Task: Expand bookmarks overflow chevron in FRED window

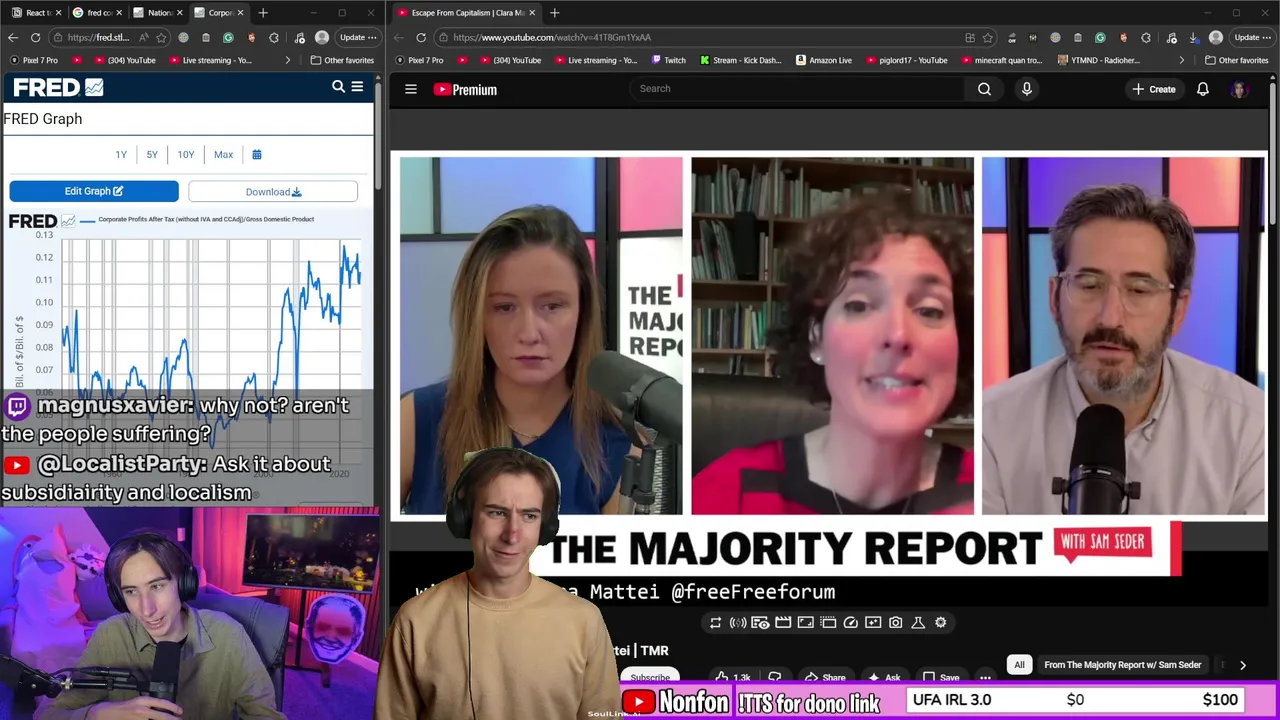Action: tap(288, 60)
